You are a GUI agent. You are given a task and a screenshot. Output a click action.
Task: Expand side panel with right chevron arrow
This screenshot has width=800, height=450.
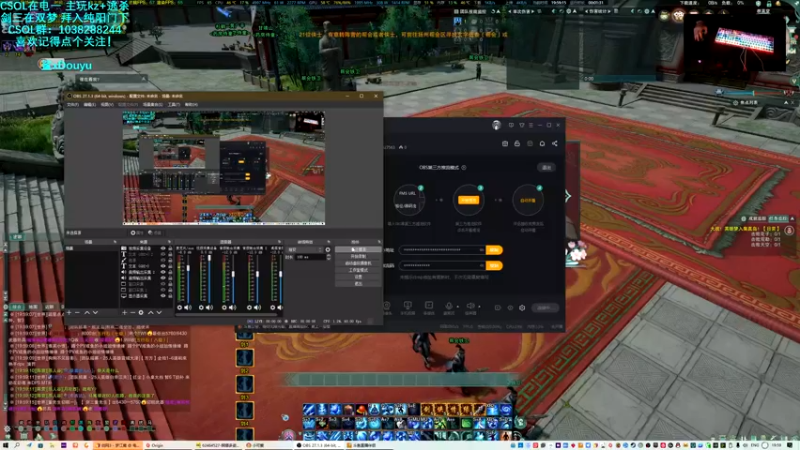567,196
